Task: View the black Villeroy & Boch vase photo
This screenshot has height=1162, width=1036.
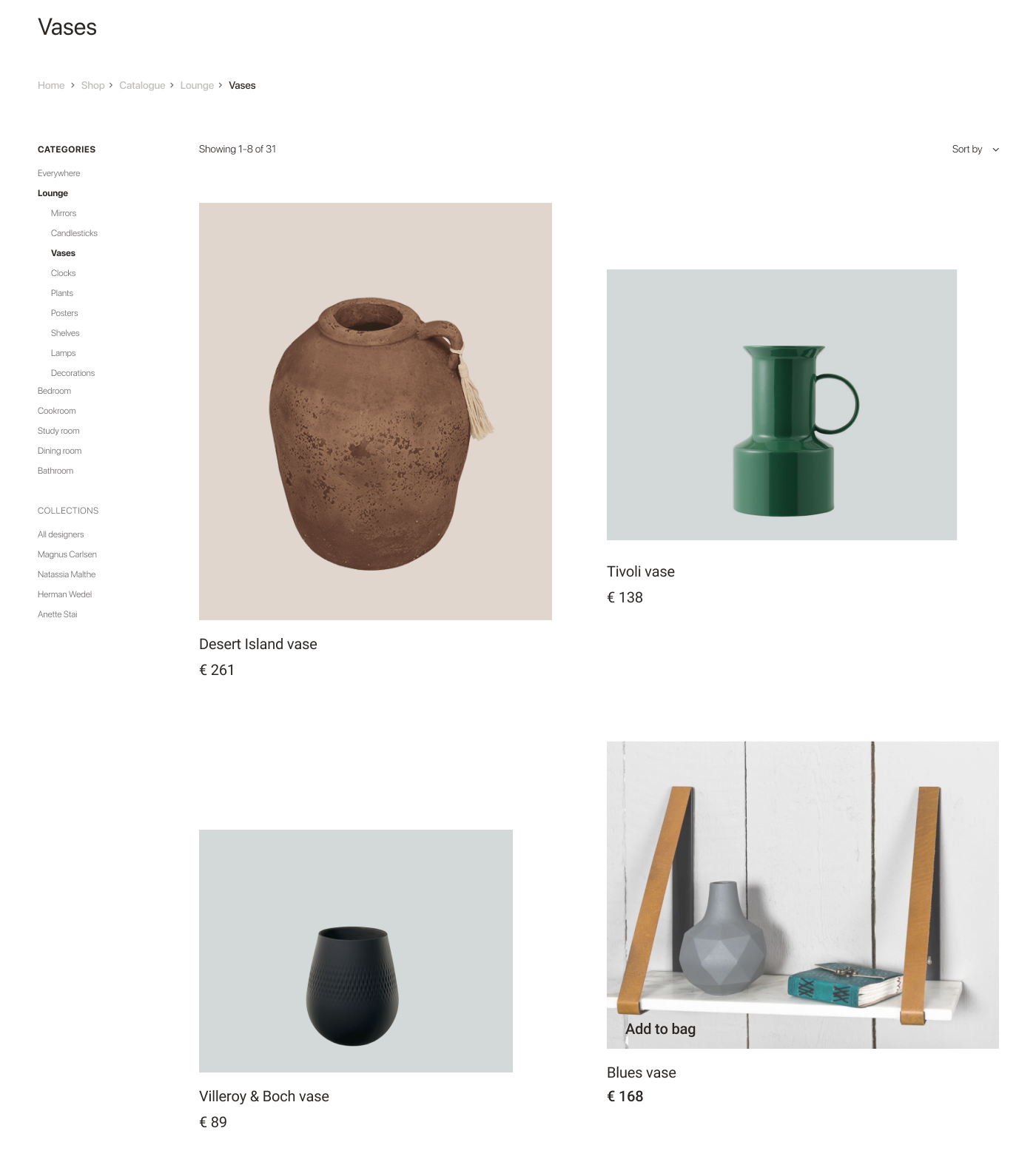Action: [356, 950]
